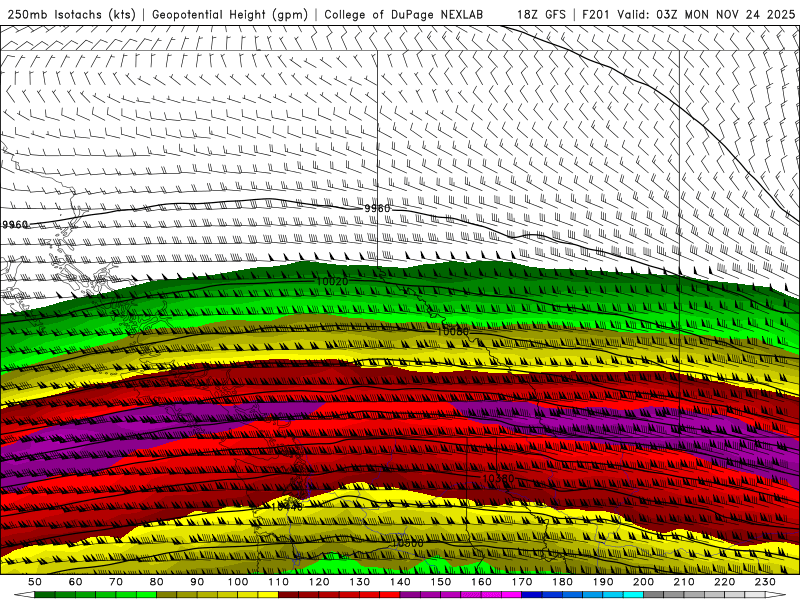Click the 130 label on the color scale
This screenshot has height=600, width=800.
(360, 582)
